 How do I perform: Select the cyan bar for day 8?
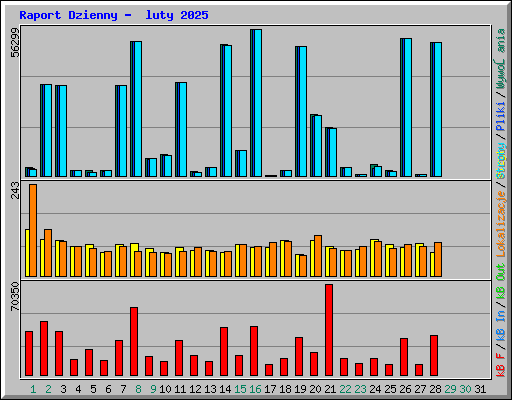(137, 109)
